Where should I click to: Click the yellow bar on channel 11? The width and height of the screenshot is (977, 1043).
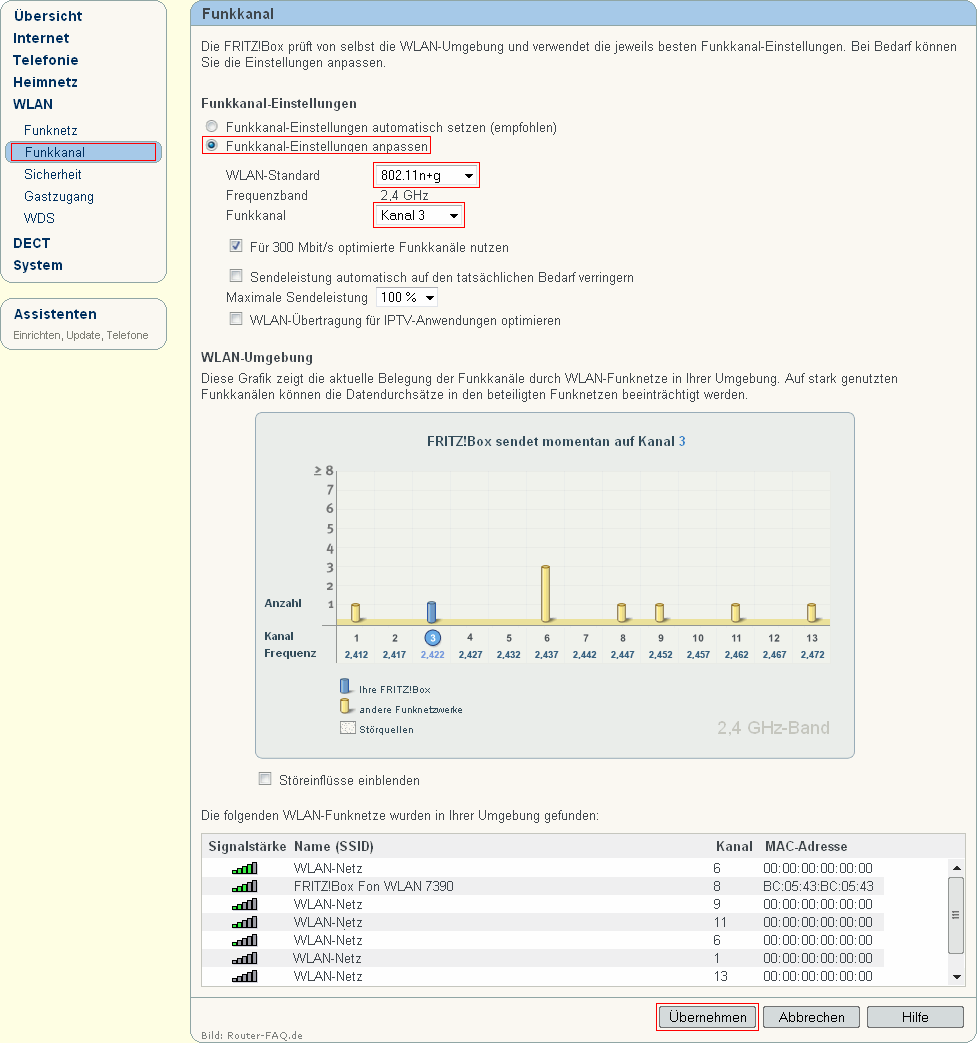(736, 613)
